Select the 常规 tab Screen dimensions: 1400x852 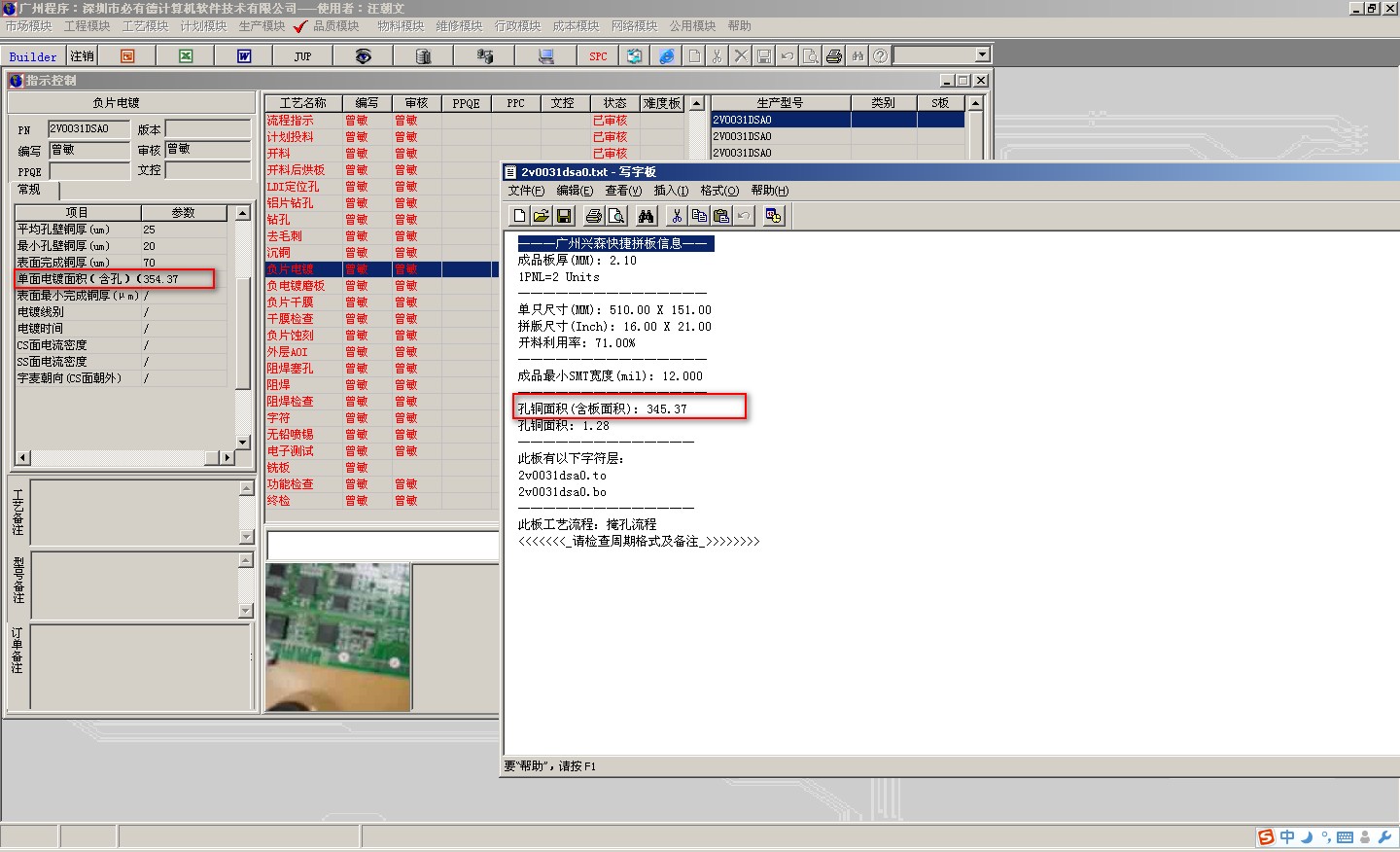[29, 190]
